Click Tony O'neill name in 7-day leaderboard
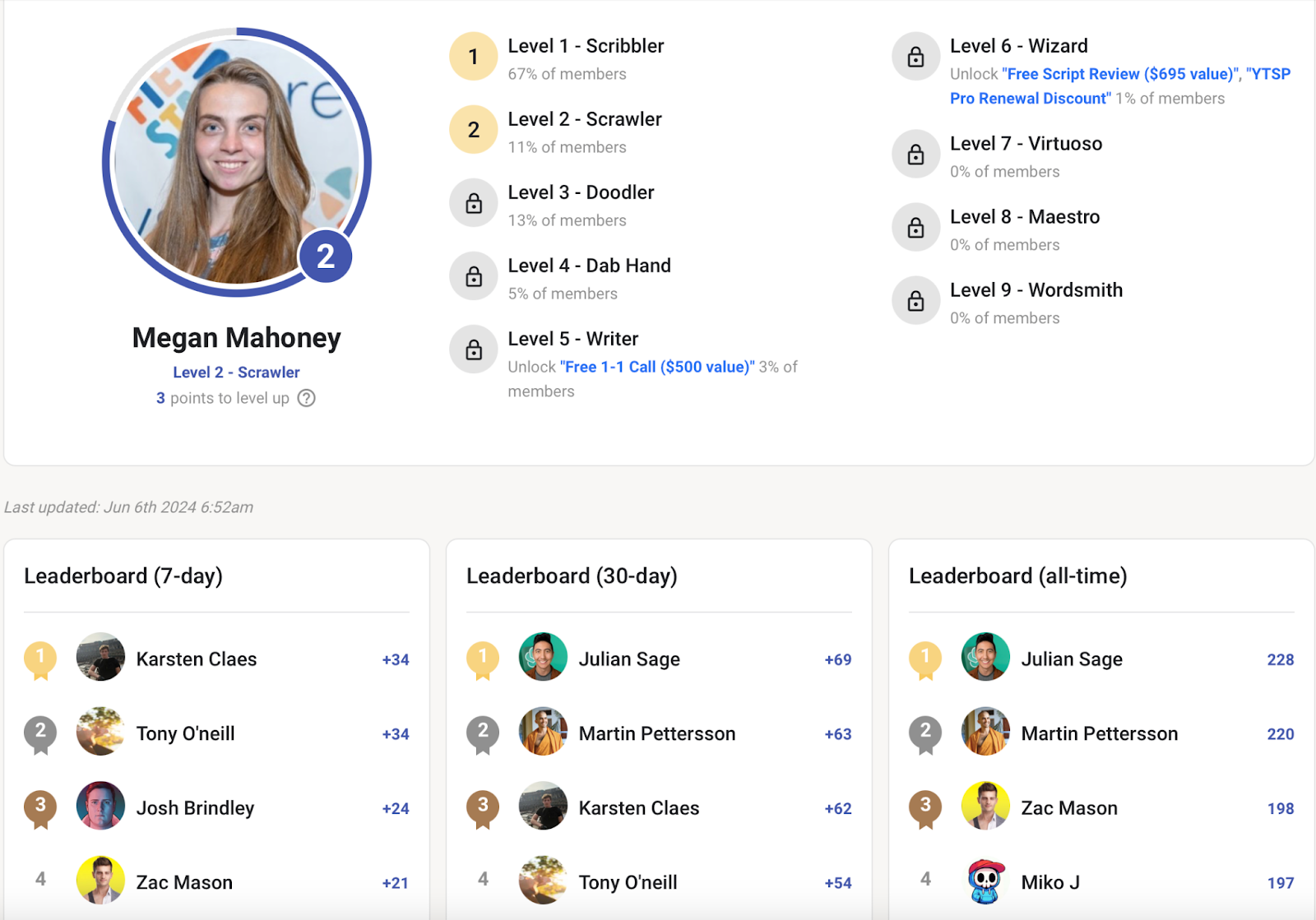 pos(186,733)
